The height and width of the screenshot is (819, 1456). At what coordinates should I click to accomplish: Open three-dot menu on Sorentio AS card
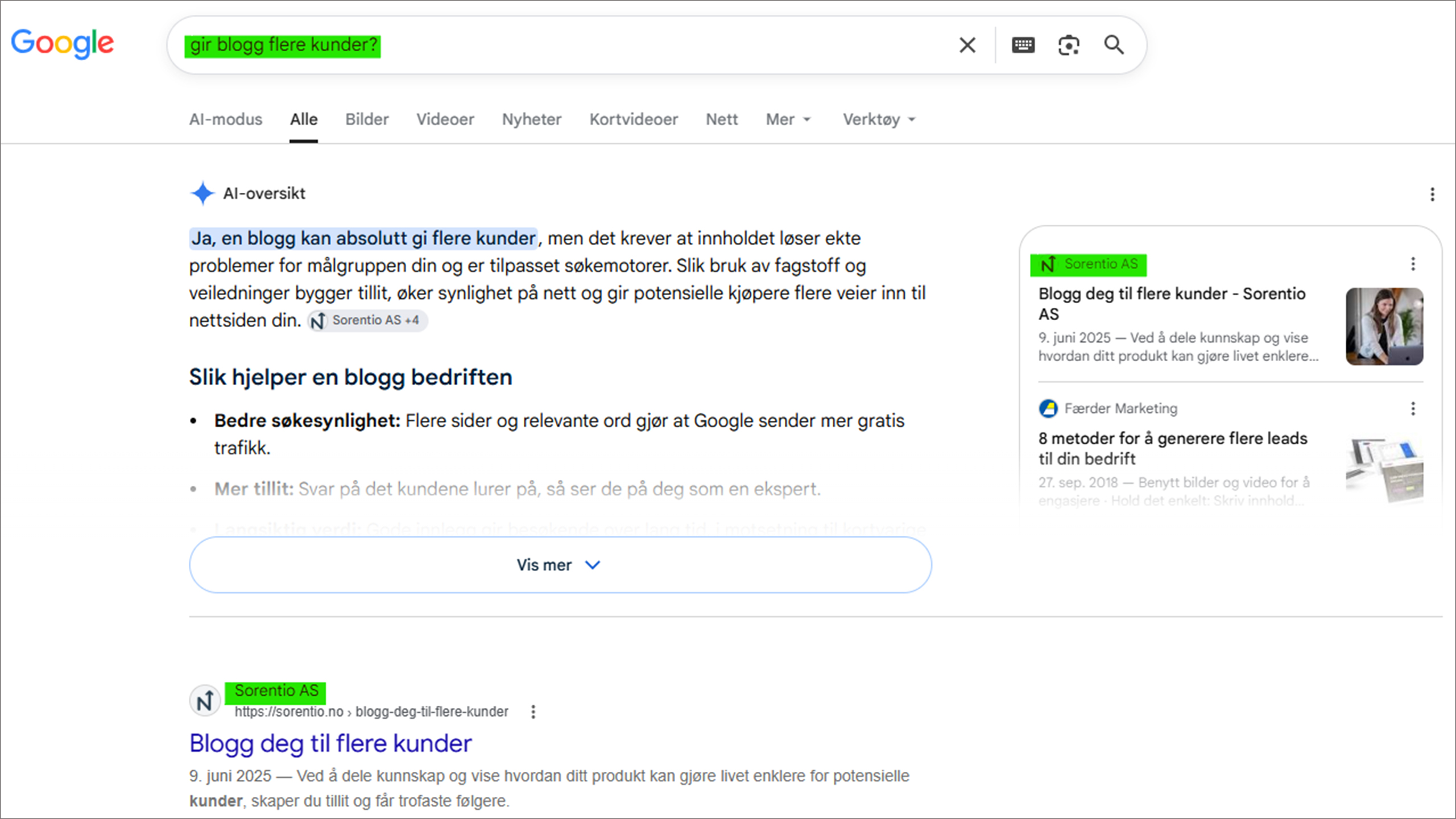click(x=1413, y=264)
